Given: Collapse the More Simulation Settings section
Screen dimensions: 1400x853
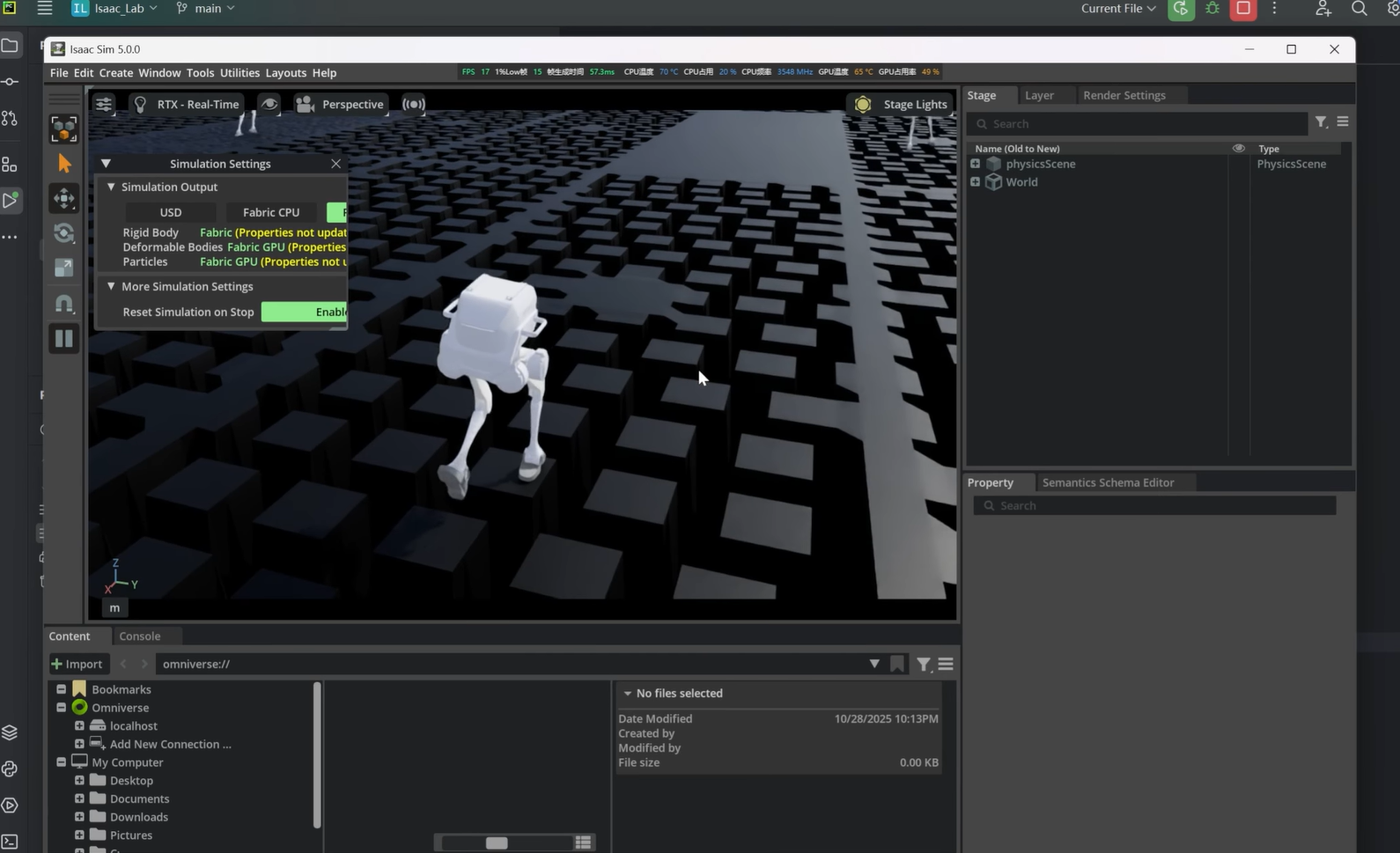Looking at the screenshot, I should tap(111, 286).
